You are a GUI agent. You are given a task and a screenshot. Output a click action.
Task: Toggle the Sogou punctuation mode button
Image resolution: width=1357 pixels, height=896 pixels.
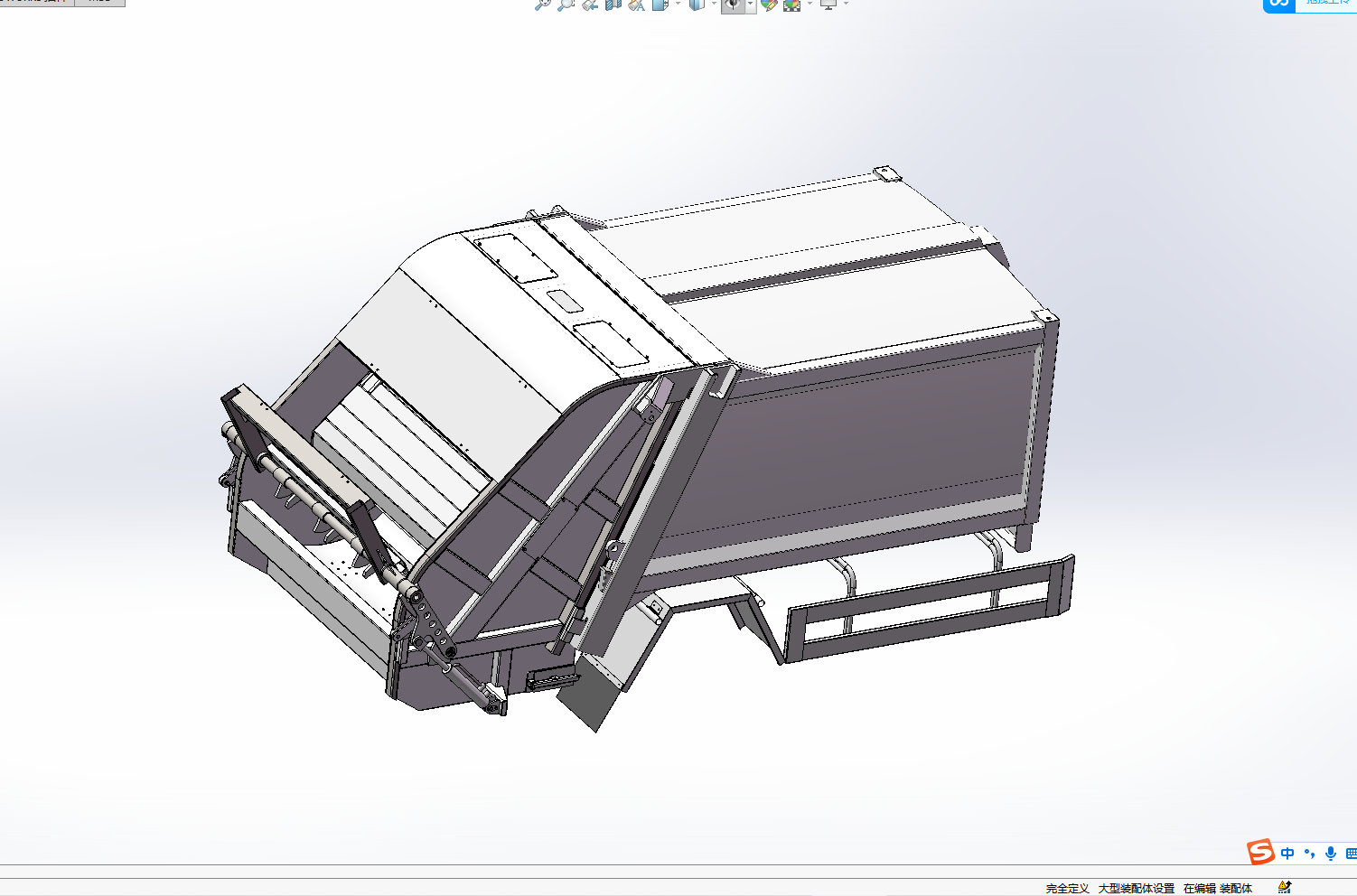[x=1309, y=854]
